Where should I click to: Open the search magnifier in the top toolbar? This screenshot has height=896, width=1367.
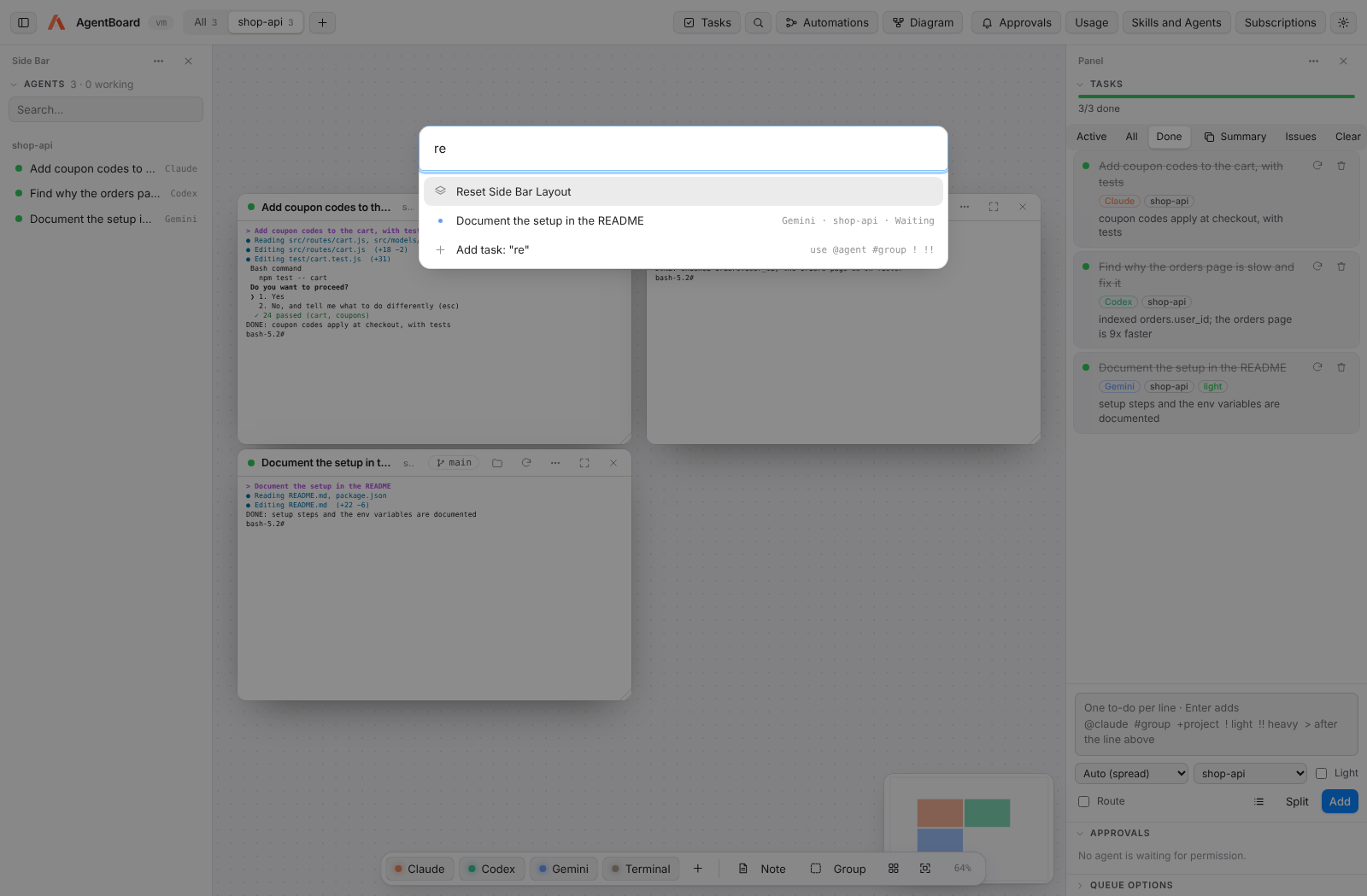(x=758, y=23)
